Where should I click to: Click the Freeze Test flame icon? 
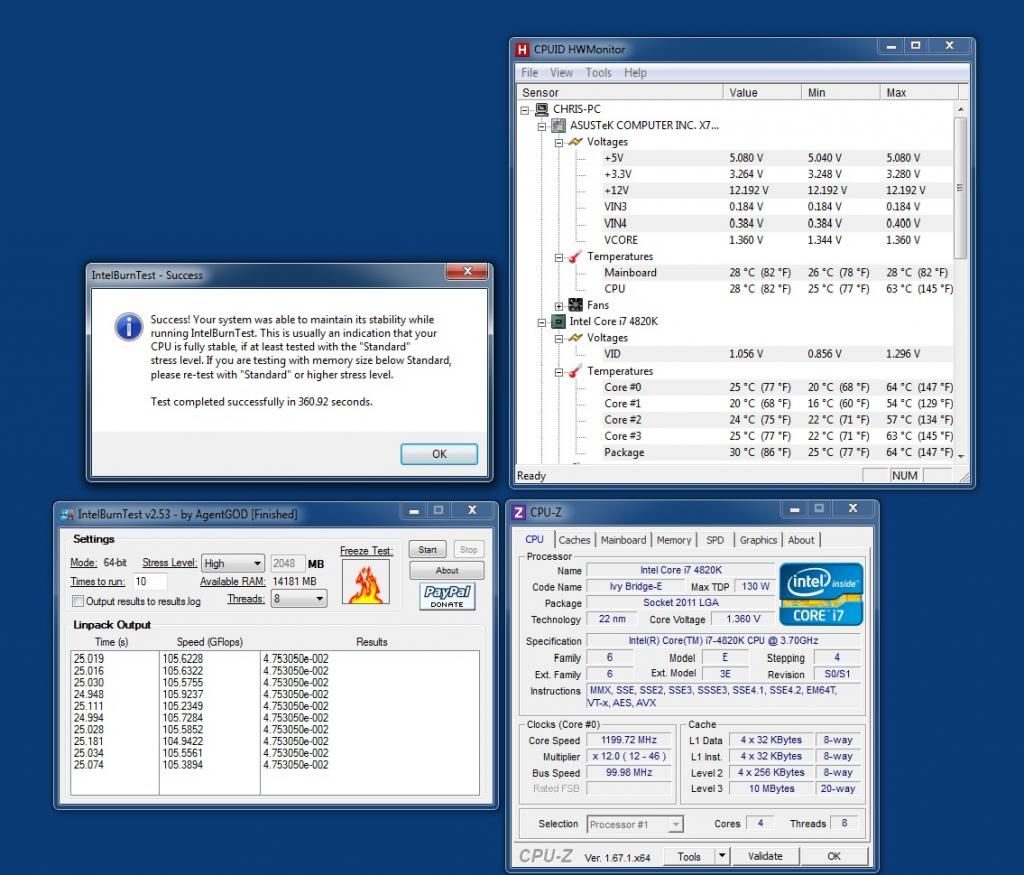tap(365, 582)
